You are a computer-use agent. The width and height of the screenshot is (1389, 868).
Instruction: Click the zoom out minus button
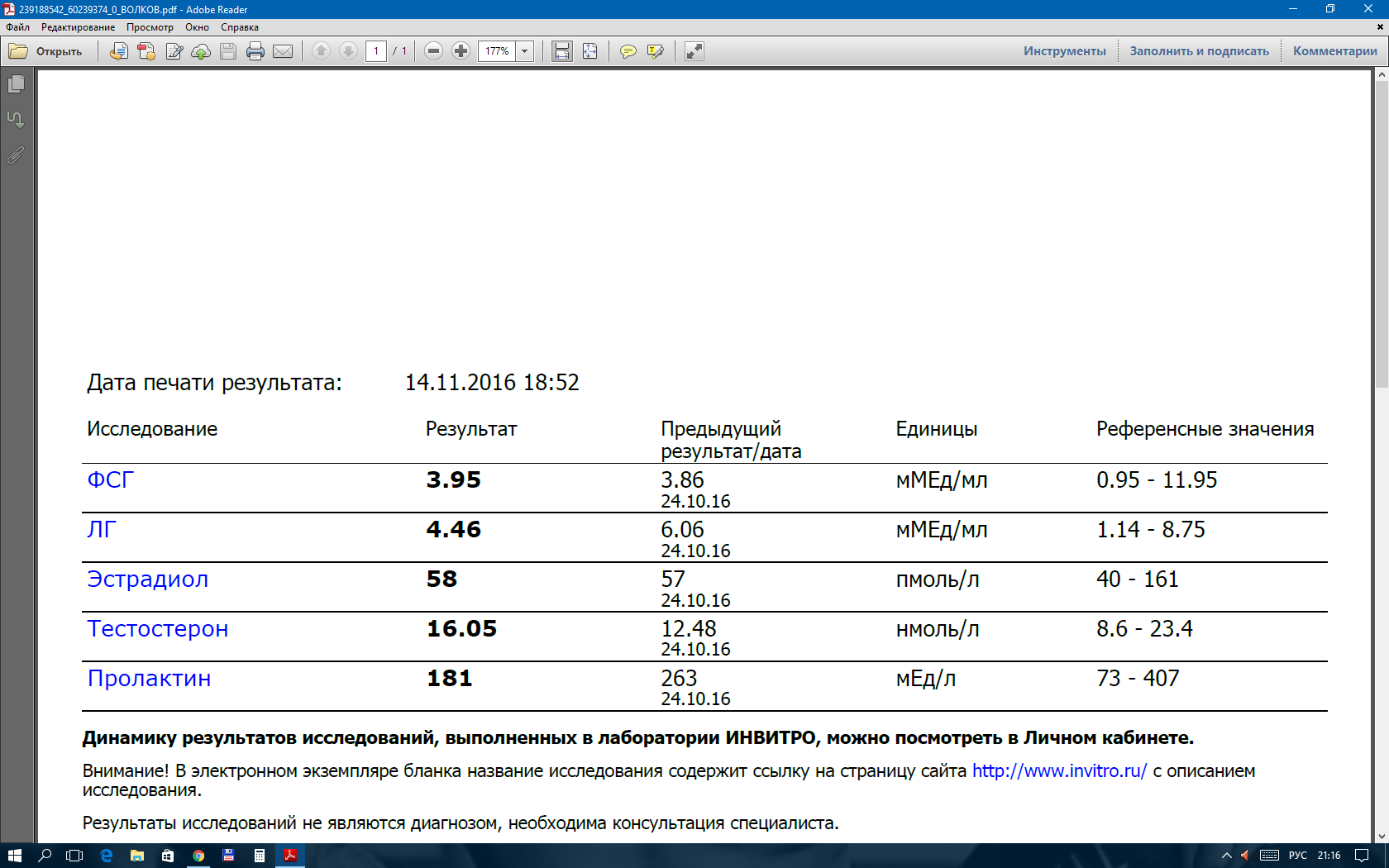(x=433, y=51)
